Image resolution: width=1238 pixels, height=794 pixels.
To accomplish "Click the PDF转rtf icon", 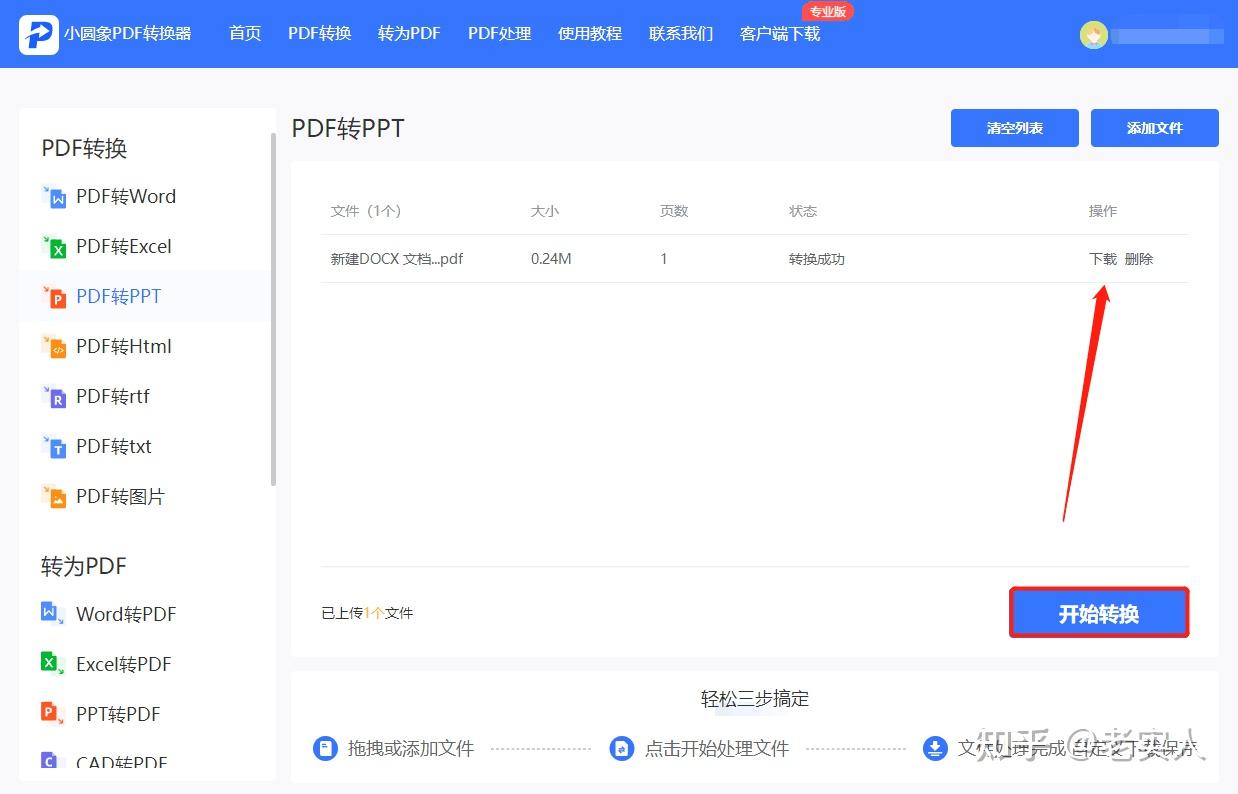I will point(54,397).
